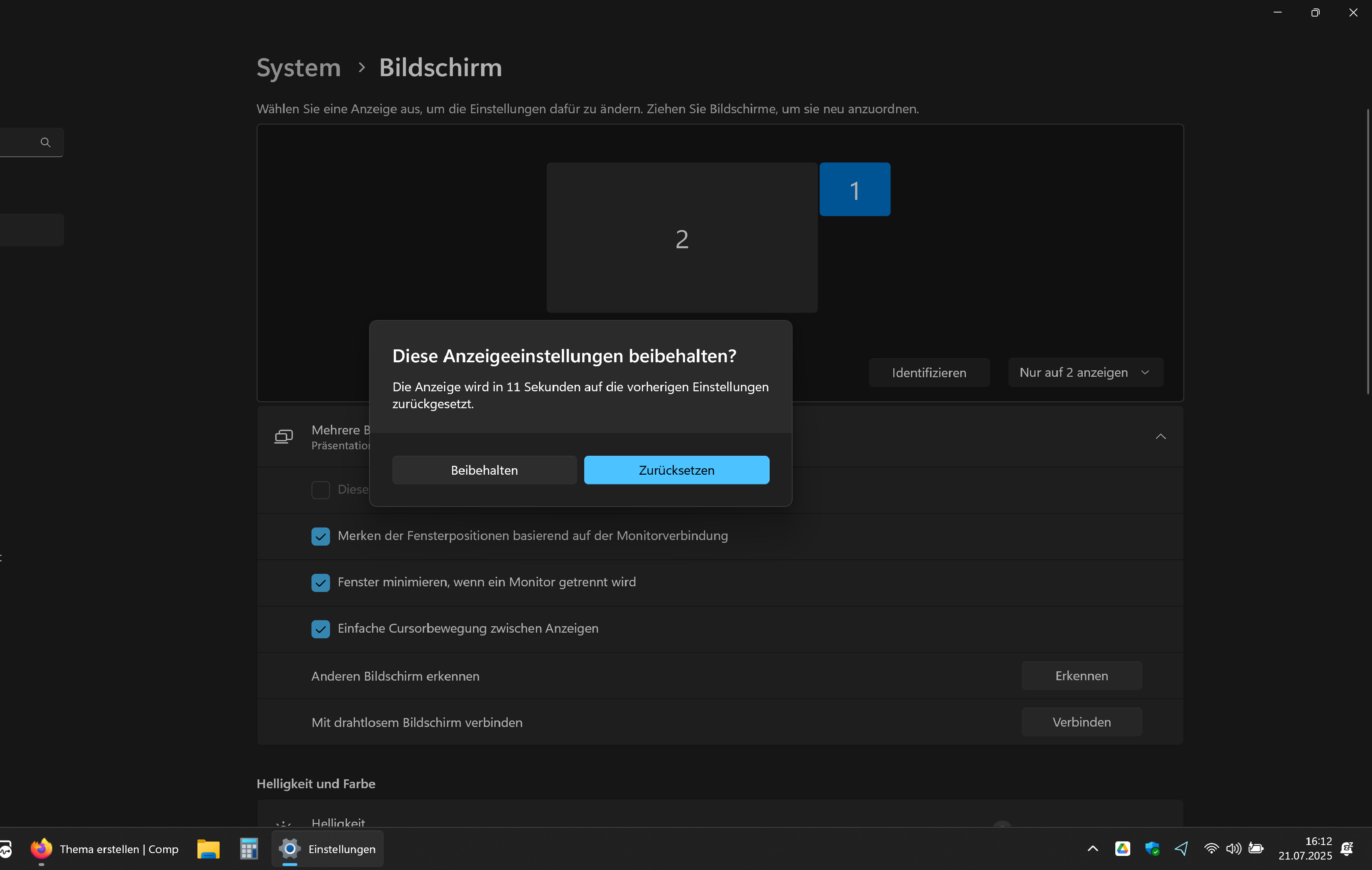The width and height of the screenshot is (1372, 870).
Task: Switch to Einstellungen taskbar item
Action: pyautogui.click(x=328, y=849)
